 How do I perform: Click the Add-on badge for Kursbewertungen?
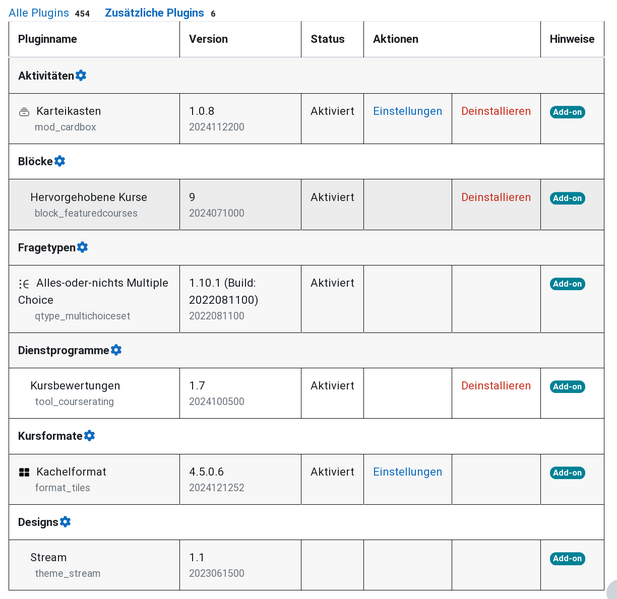coord(567,387)
